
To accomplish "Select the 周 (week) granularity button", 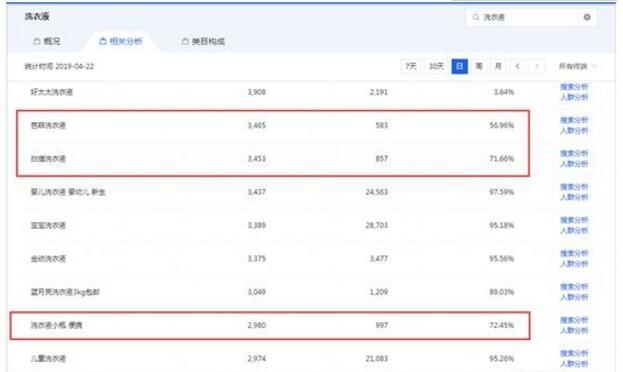I will [x=479, y=66].
